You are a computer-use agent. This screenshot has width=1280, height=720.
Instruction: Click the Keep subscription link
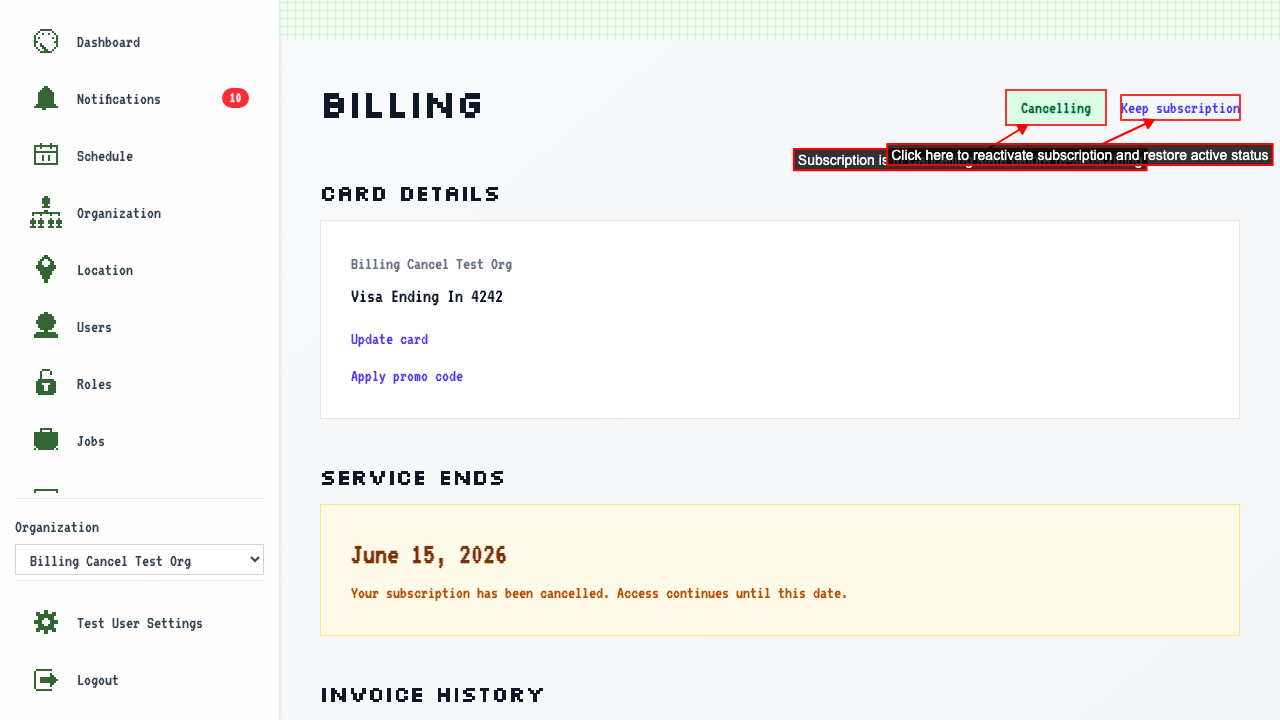coord(1180,108)
